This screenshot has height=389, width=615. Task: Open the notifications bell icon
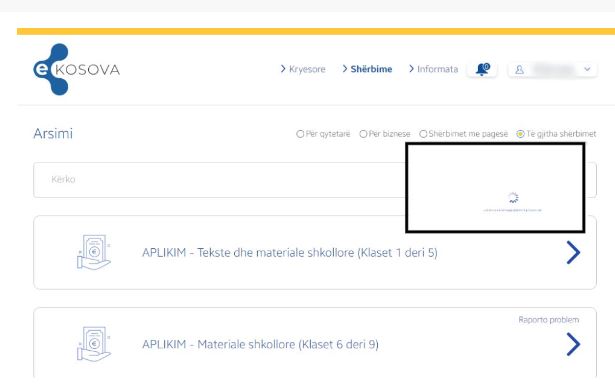pyautogui.click(x=482, y=69)
